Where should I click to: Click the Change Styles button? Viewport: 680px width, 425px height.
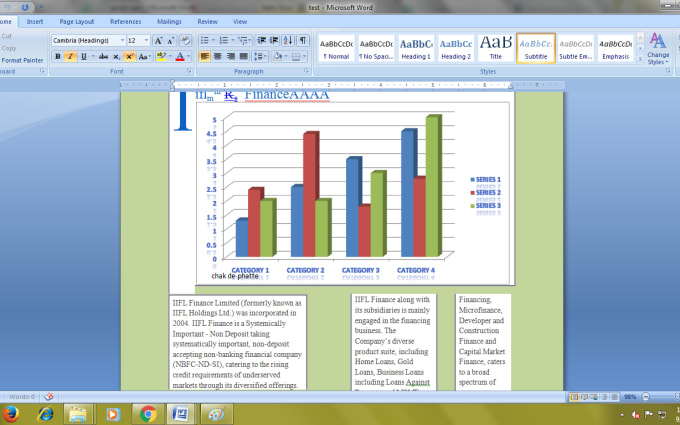tap(658, 49)
